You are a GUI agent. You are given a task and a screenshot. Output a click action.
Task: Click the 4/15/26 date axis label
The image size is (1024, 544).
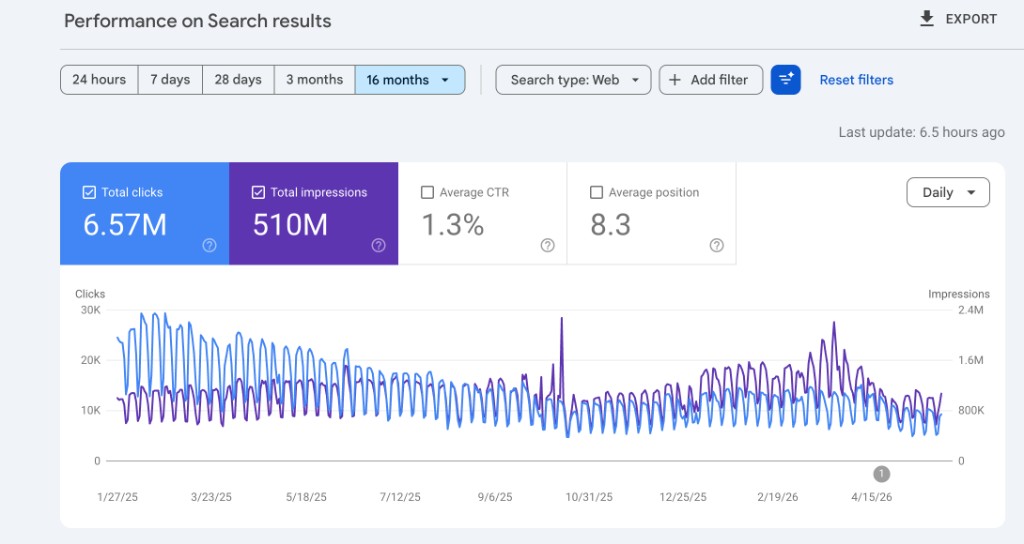pyautogui.click(x=871, y=497)
